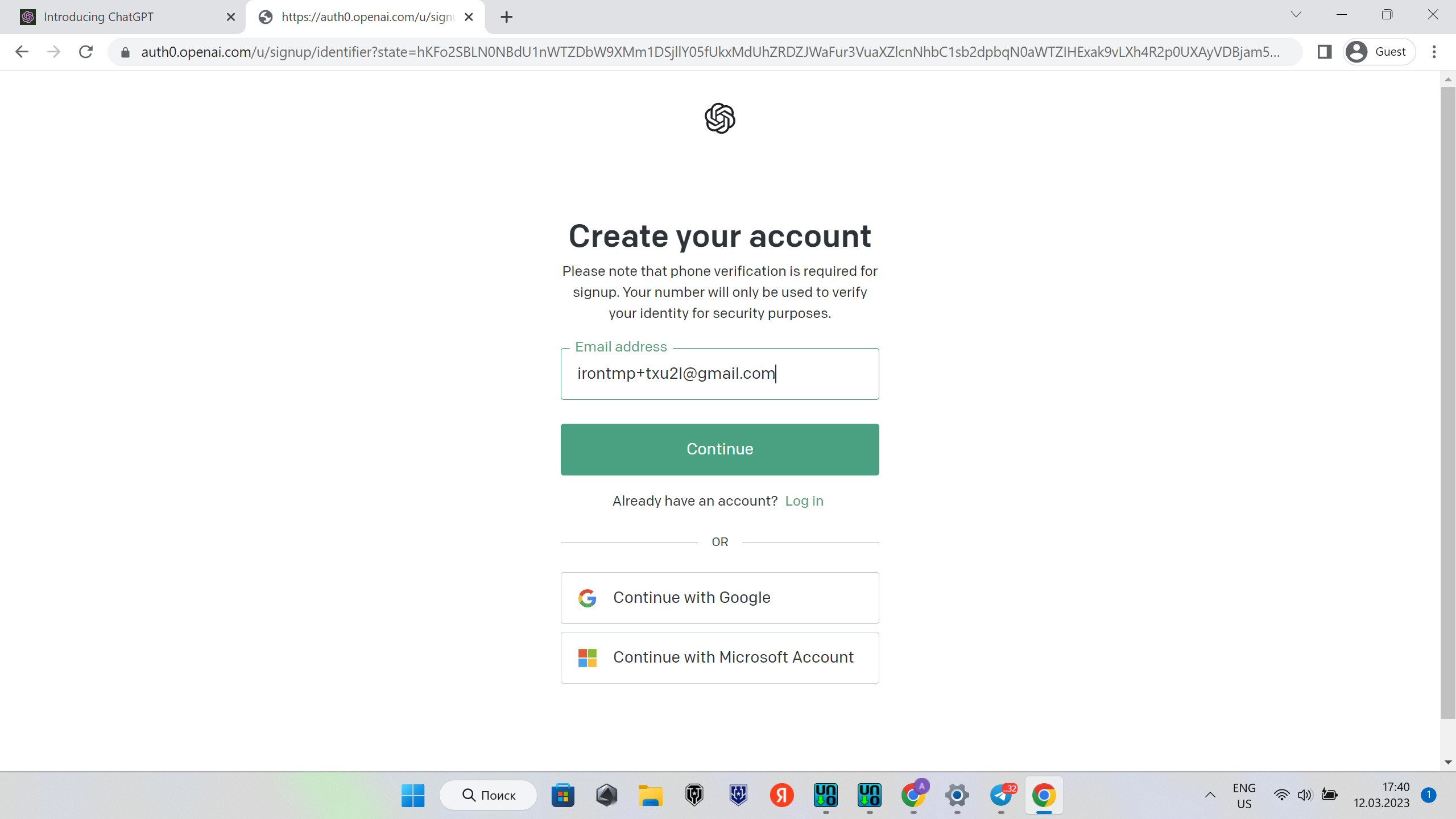Click the OpenAI logo icon at top

coord(719,117)
